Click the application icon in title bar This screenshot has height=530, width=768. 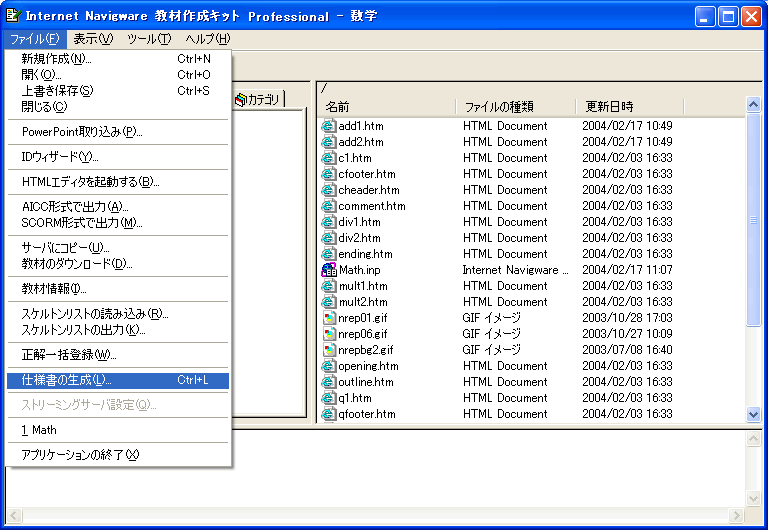click(13, 16)
